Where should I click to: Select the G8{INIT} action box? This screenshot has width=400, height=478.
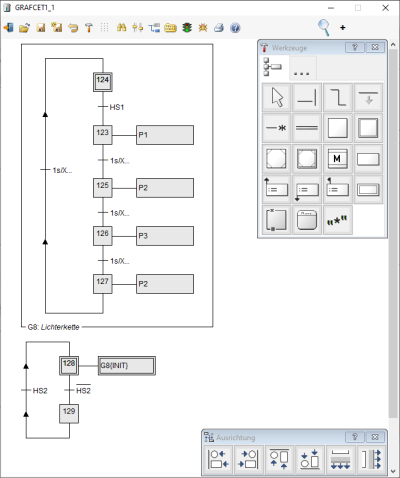click(127, 366)
